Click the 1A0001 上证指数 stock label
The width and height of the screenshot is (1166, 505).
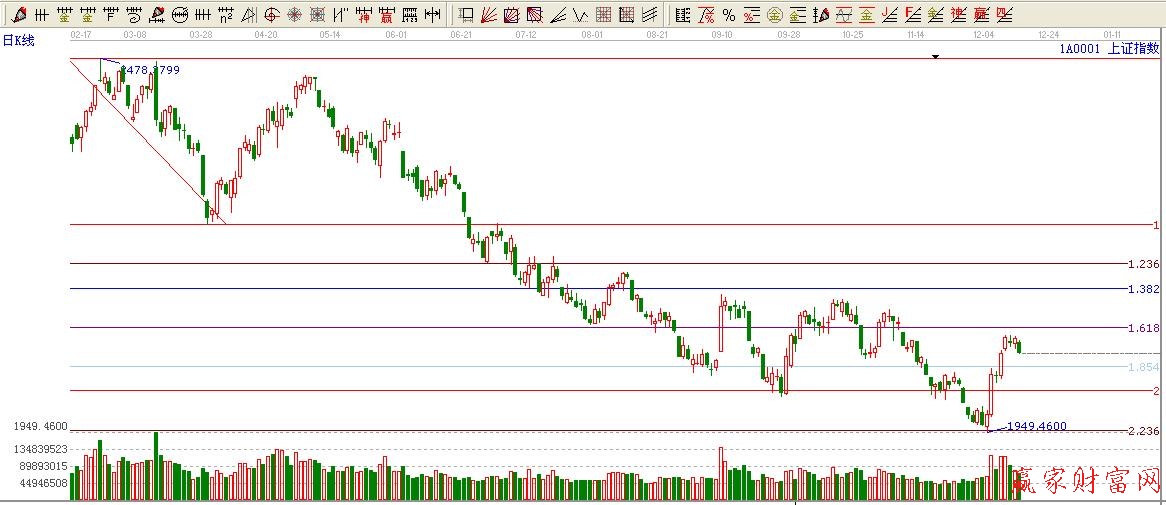(1110, 47)
